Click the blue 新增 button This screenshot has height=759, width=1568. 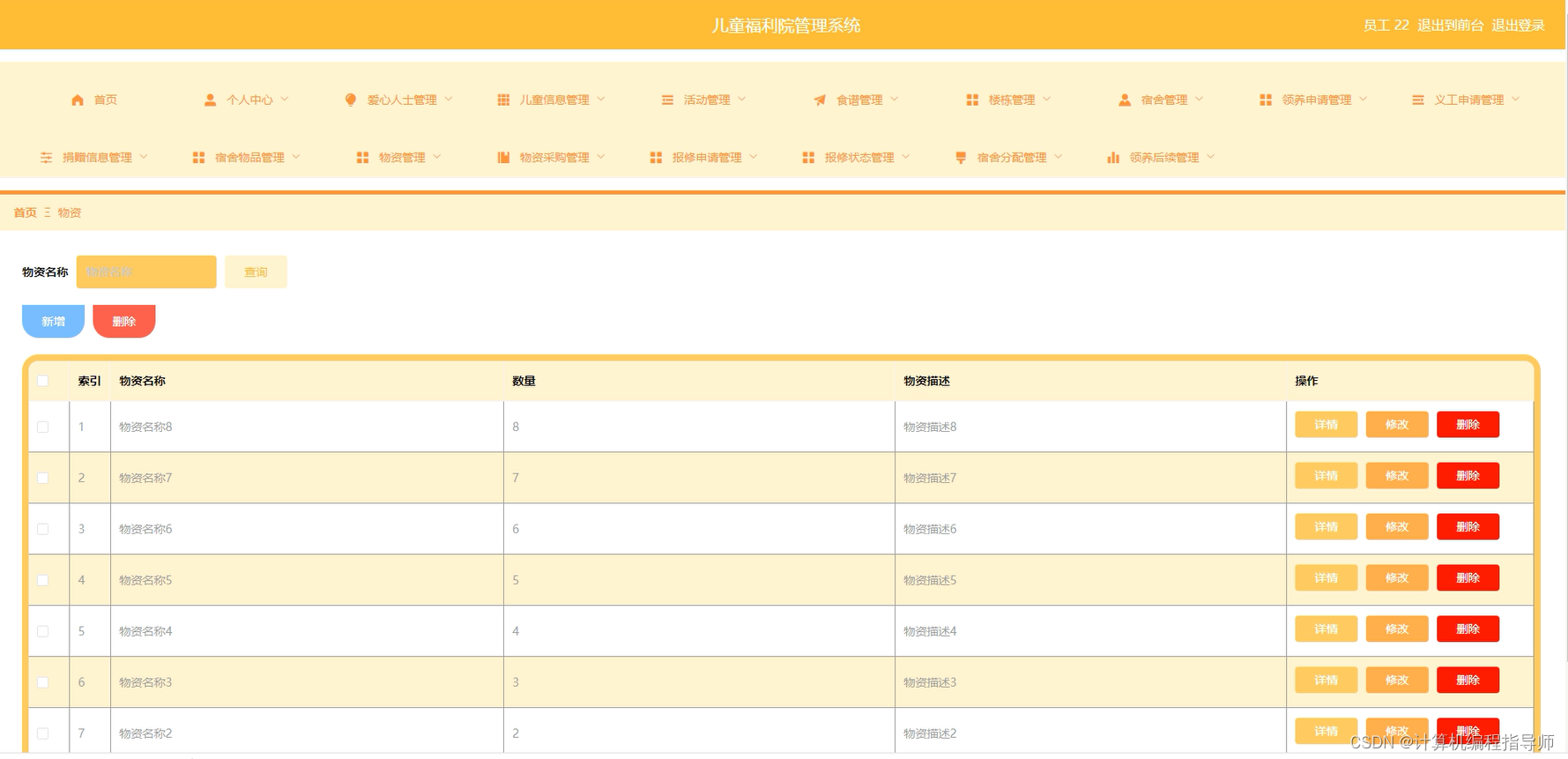[x=53, y=321]
